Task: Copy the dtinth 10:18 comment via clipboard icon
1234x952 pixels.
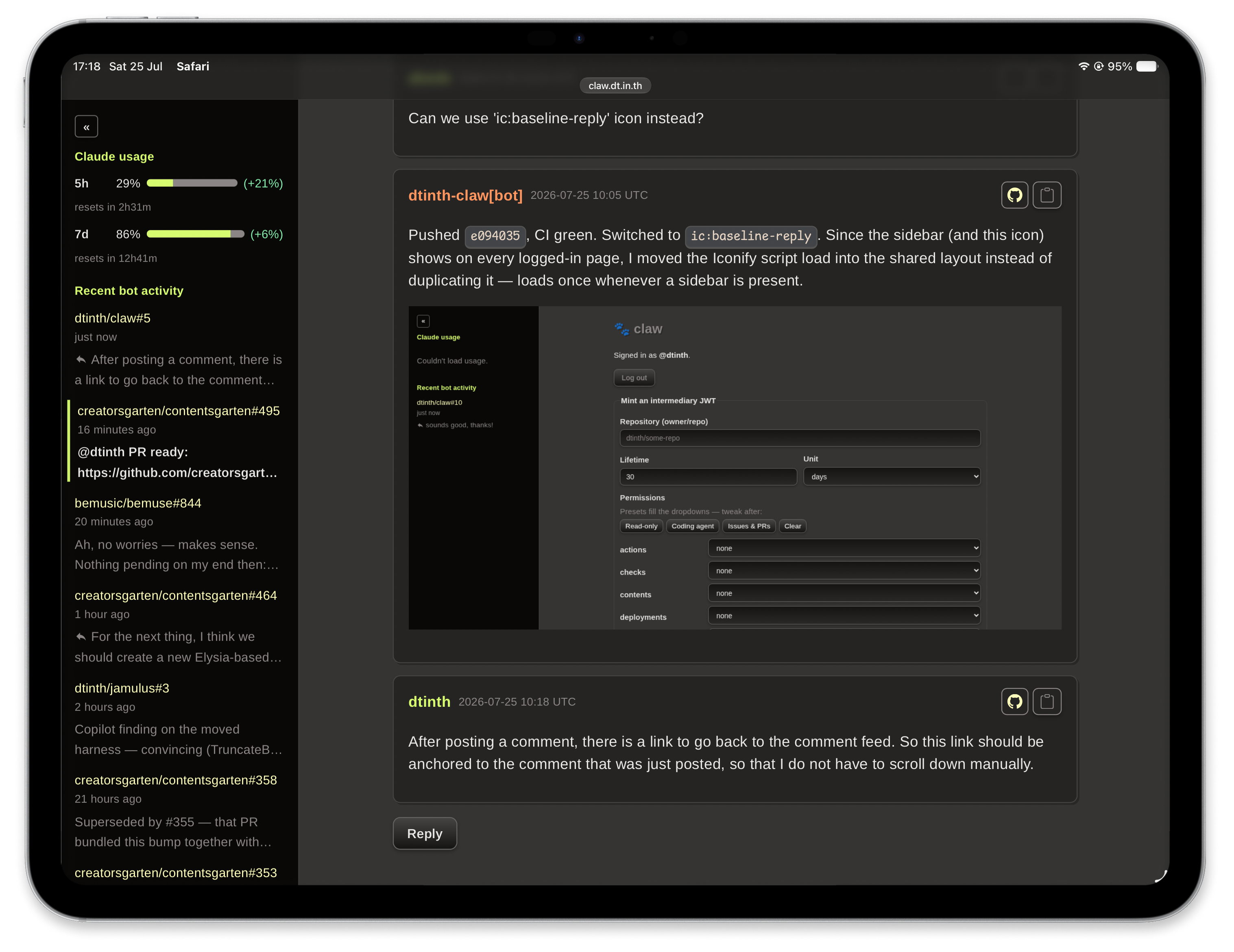Action: (x=1047, y=701)
